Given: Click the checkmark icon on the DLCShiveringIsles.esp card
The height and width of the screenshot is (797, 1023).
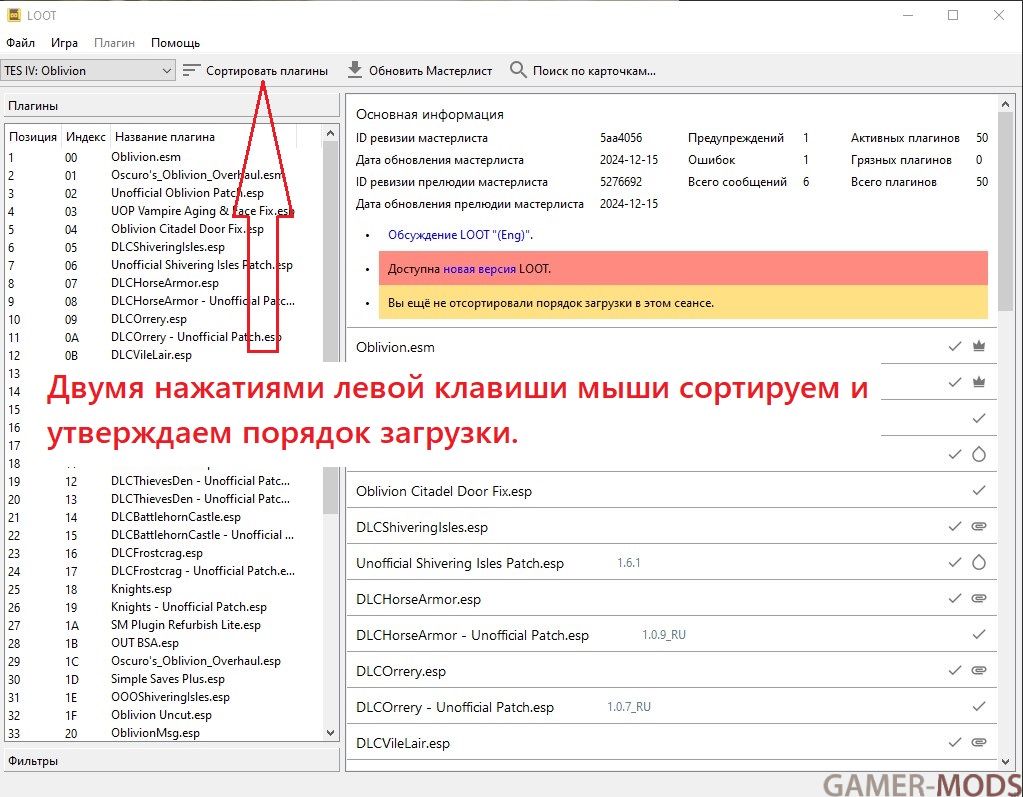Looking at the screenshot, I should pos(954,526).
